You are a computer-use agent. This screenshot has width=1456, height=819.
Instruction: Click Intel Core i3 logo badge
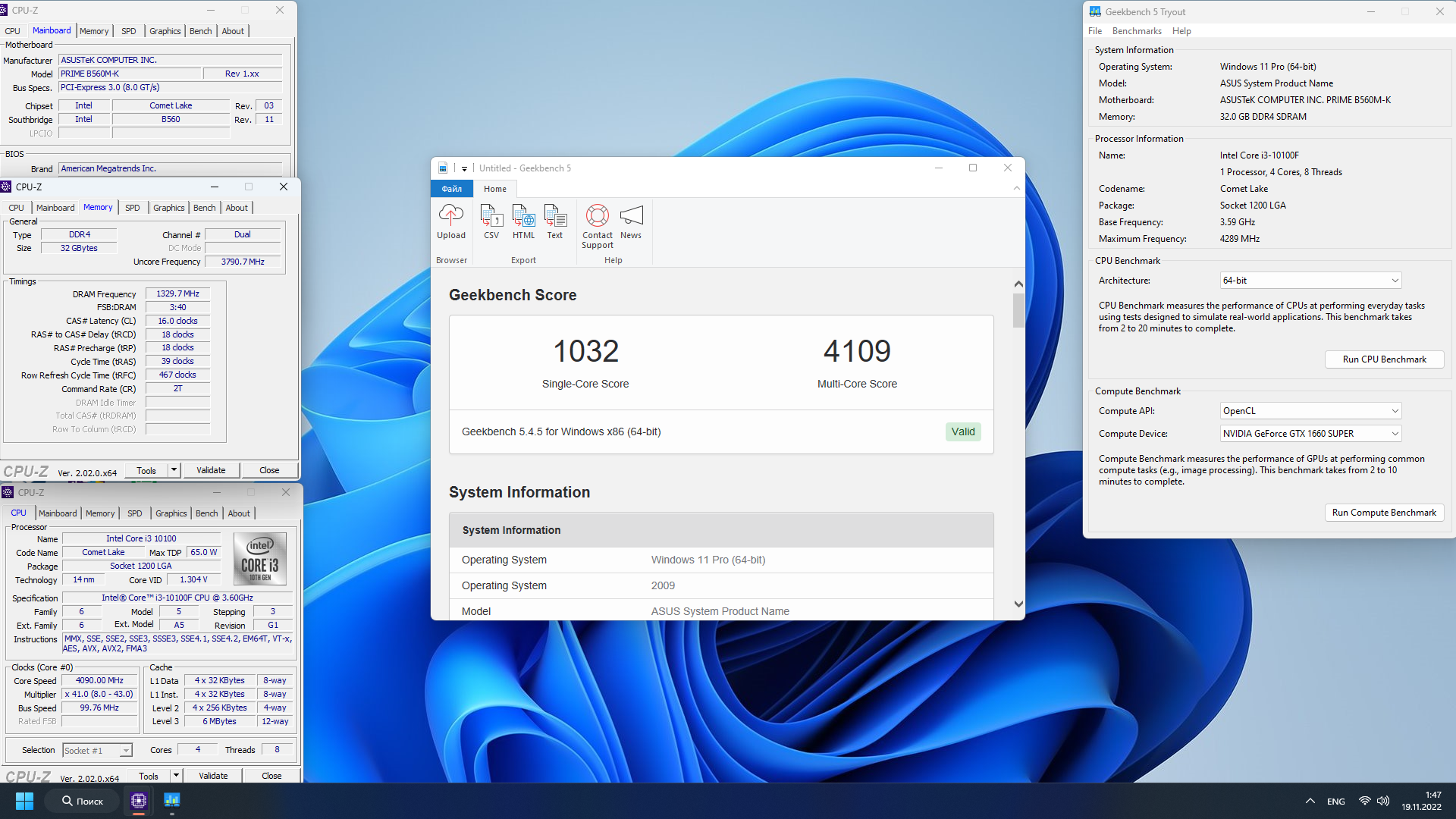(x=260, y=558)
